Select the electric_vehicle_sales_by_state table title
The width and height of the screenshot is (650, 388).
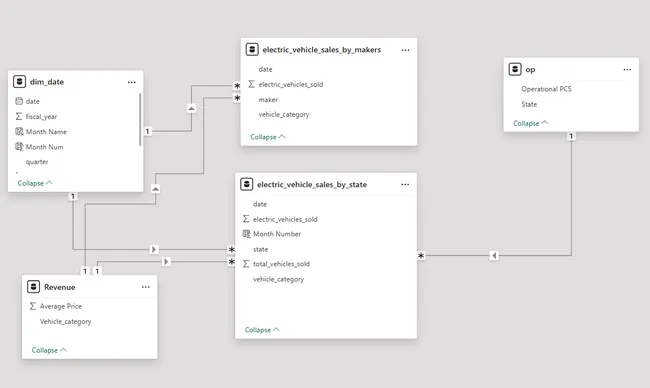[312, 184]
